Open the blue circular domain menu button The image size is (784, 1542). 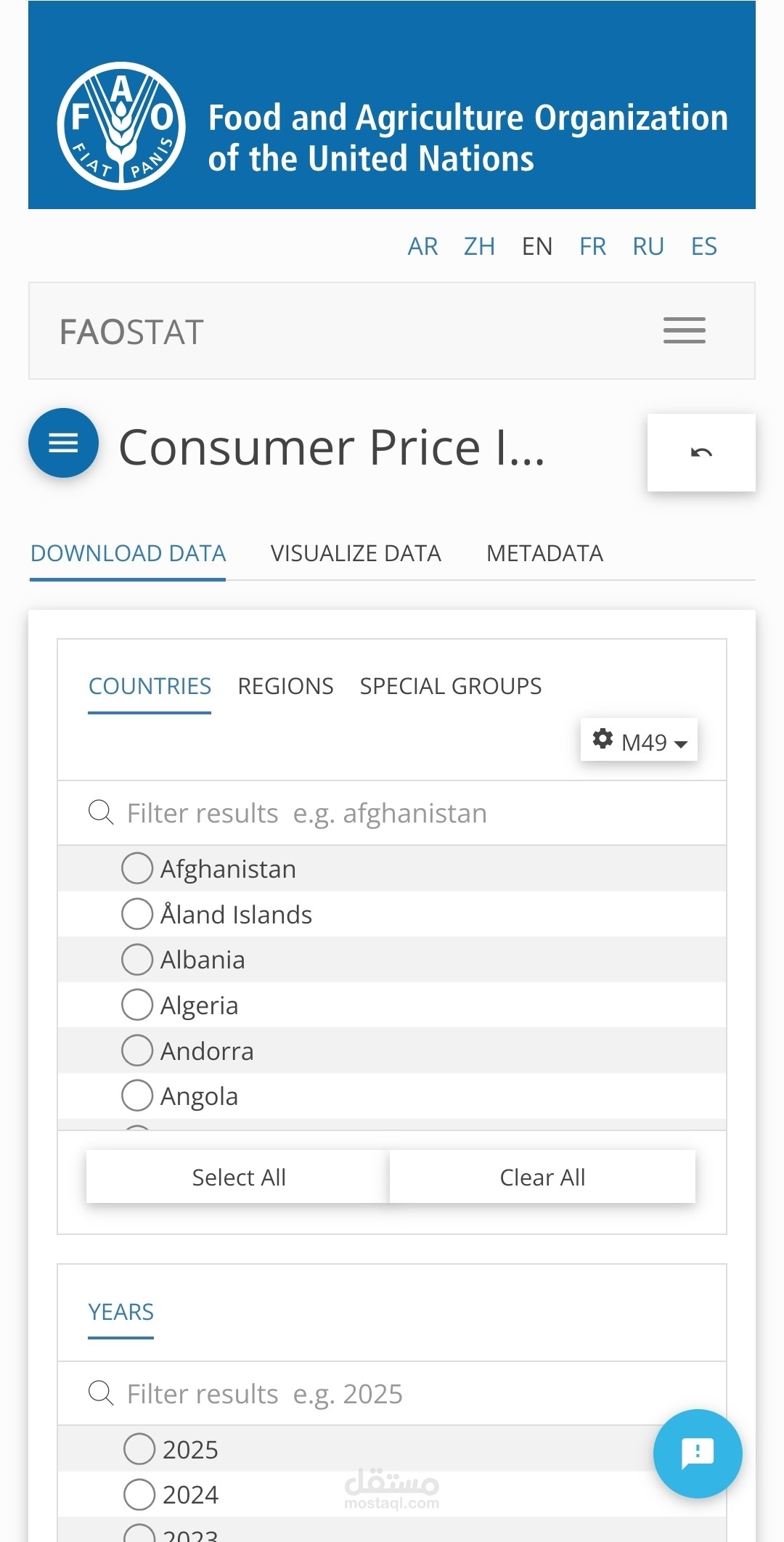[x=63, y=443]
